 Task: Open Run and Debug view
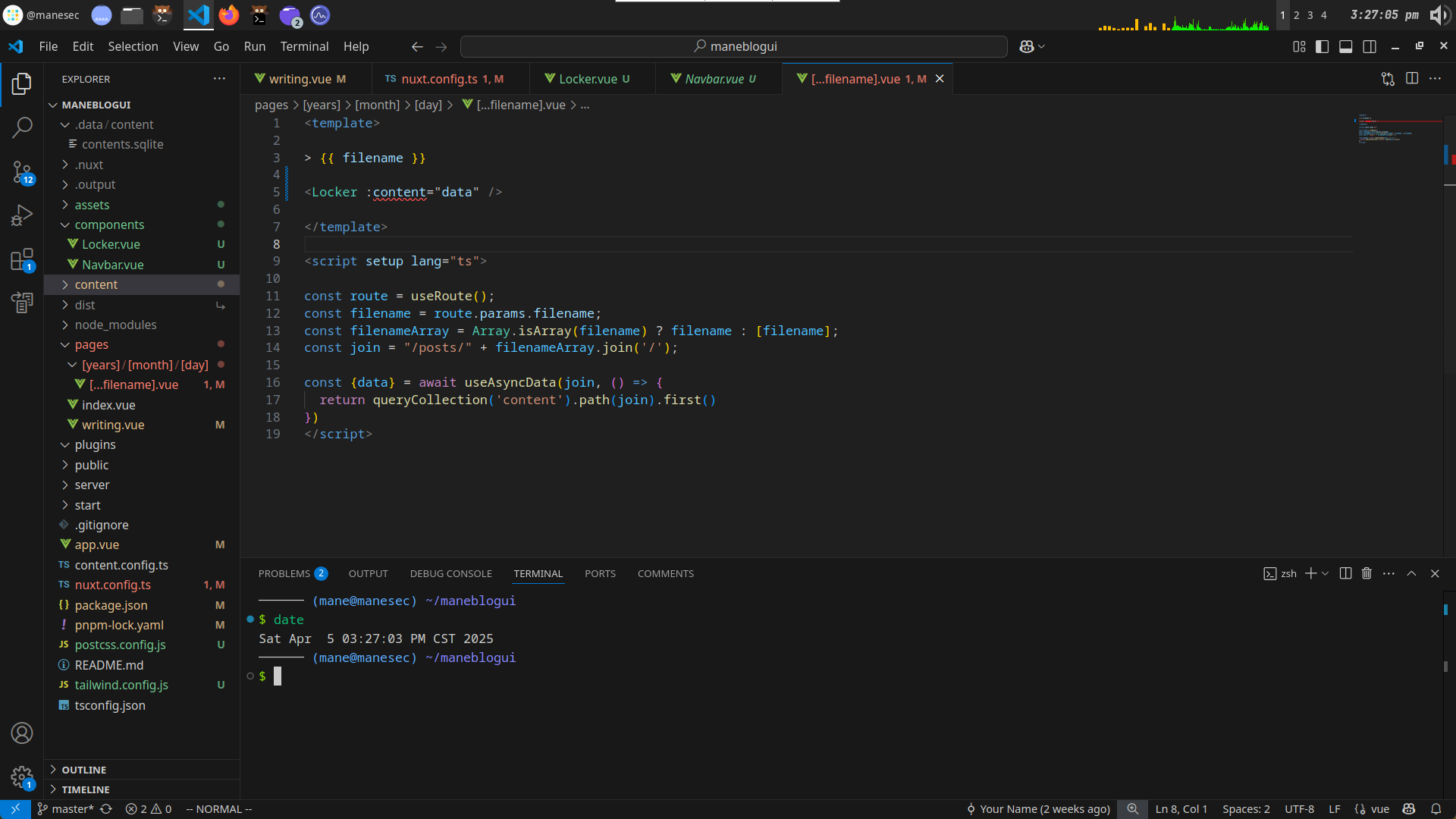coord(22,216)
